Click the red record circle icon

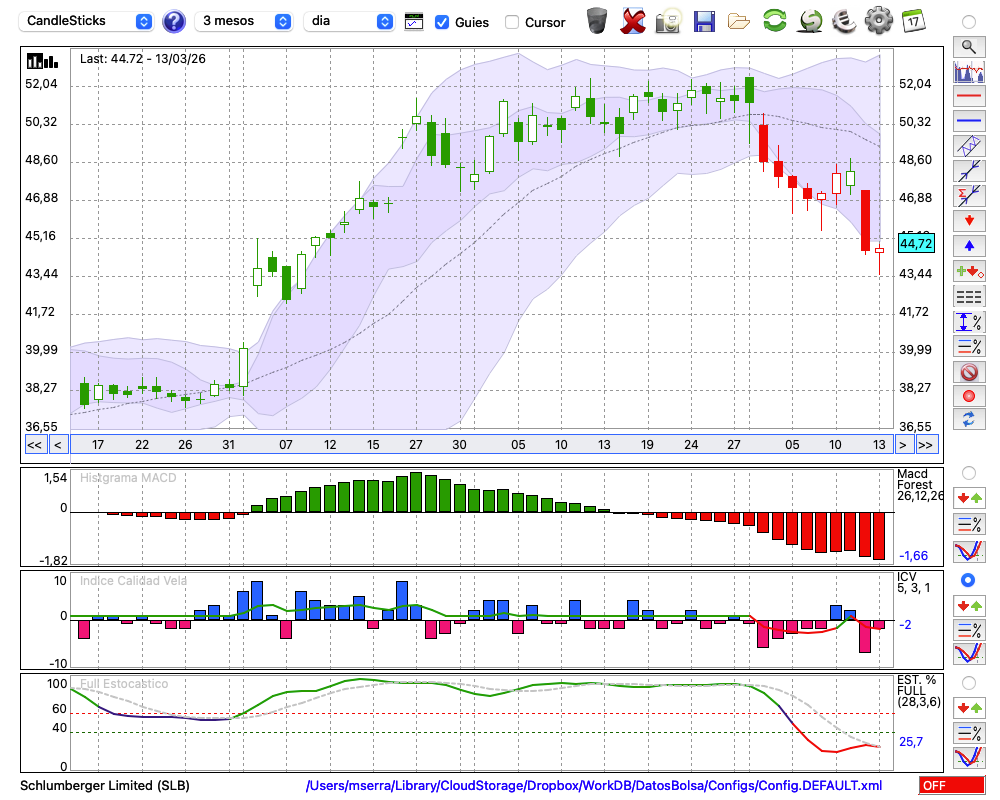969,396
